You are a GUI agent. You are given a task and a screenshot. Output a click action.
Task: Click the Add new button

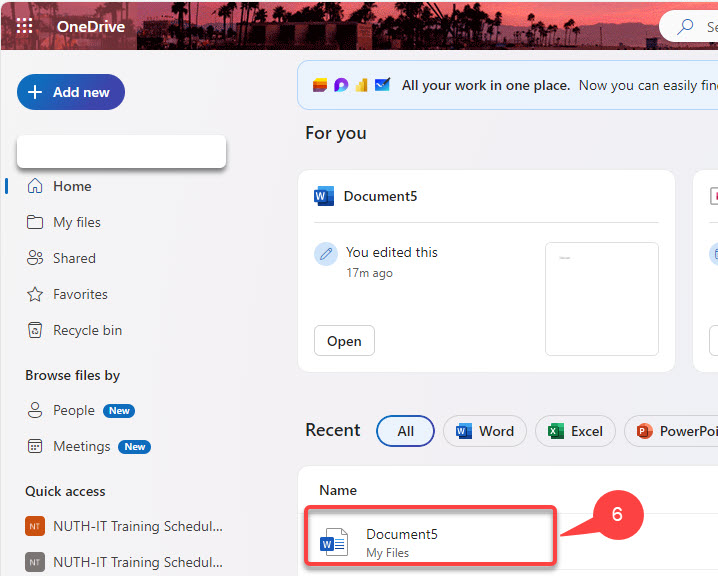pos(71,92)
